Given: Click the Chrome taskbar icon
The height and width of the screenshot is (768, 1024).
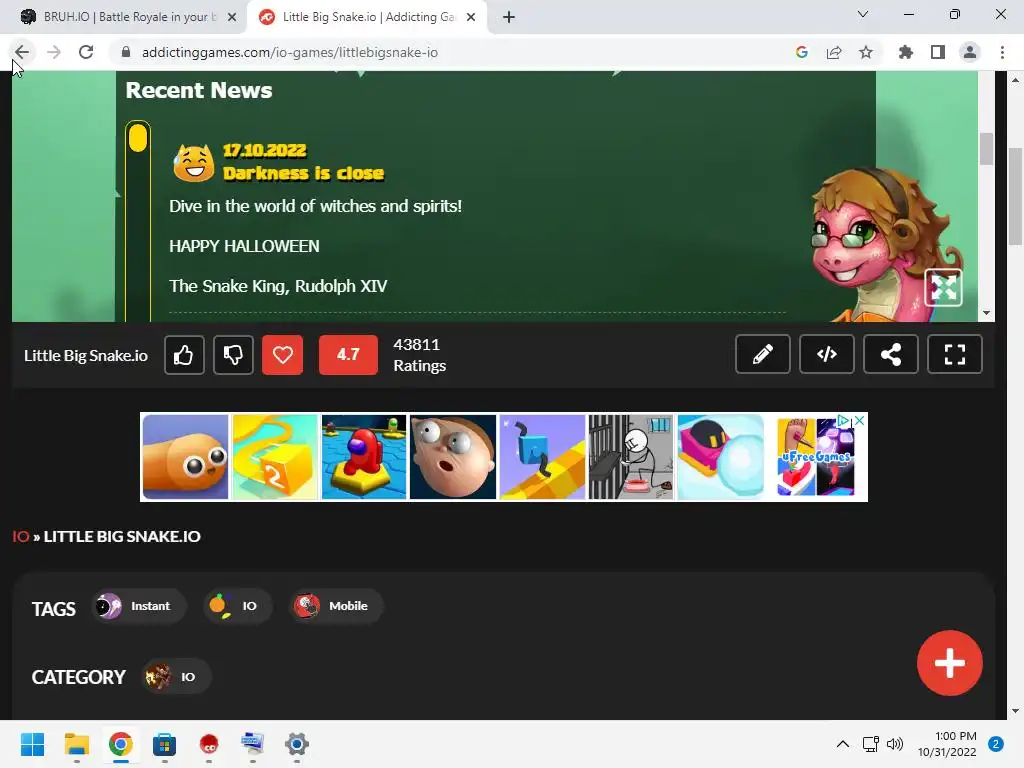Looking at the screenshot, I should click(x=121, y=744).
